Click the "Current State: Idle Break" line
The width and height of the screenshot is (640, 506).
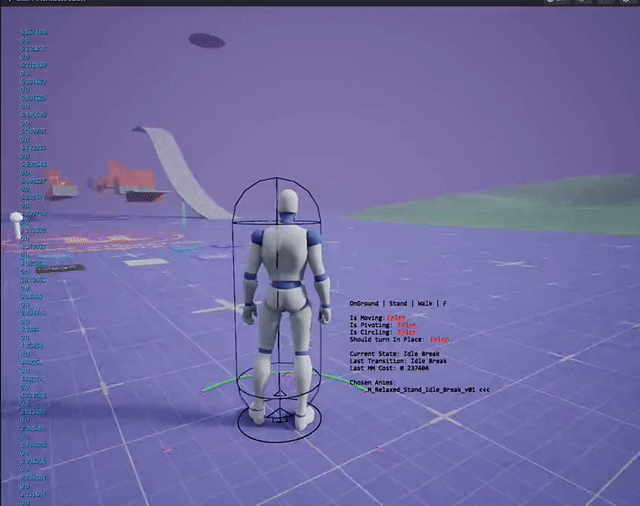tap(395, 354)
